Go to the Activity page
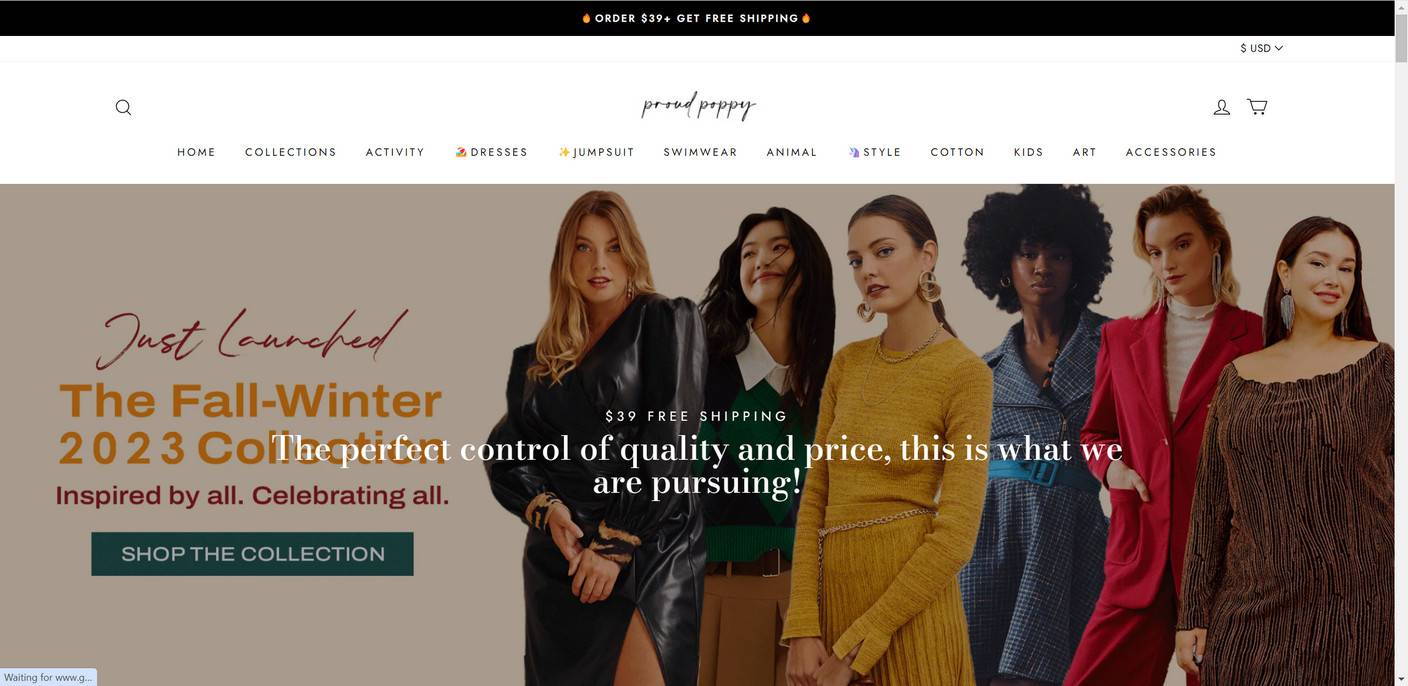The width and height of the screenshot is (1408, 686). pyautogui.click(x=395, y=152)
